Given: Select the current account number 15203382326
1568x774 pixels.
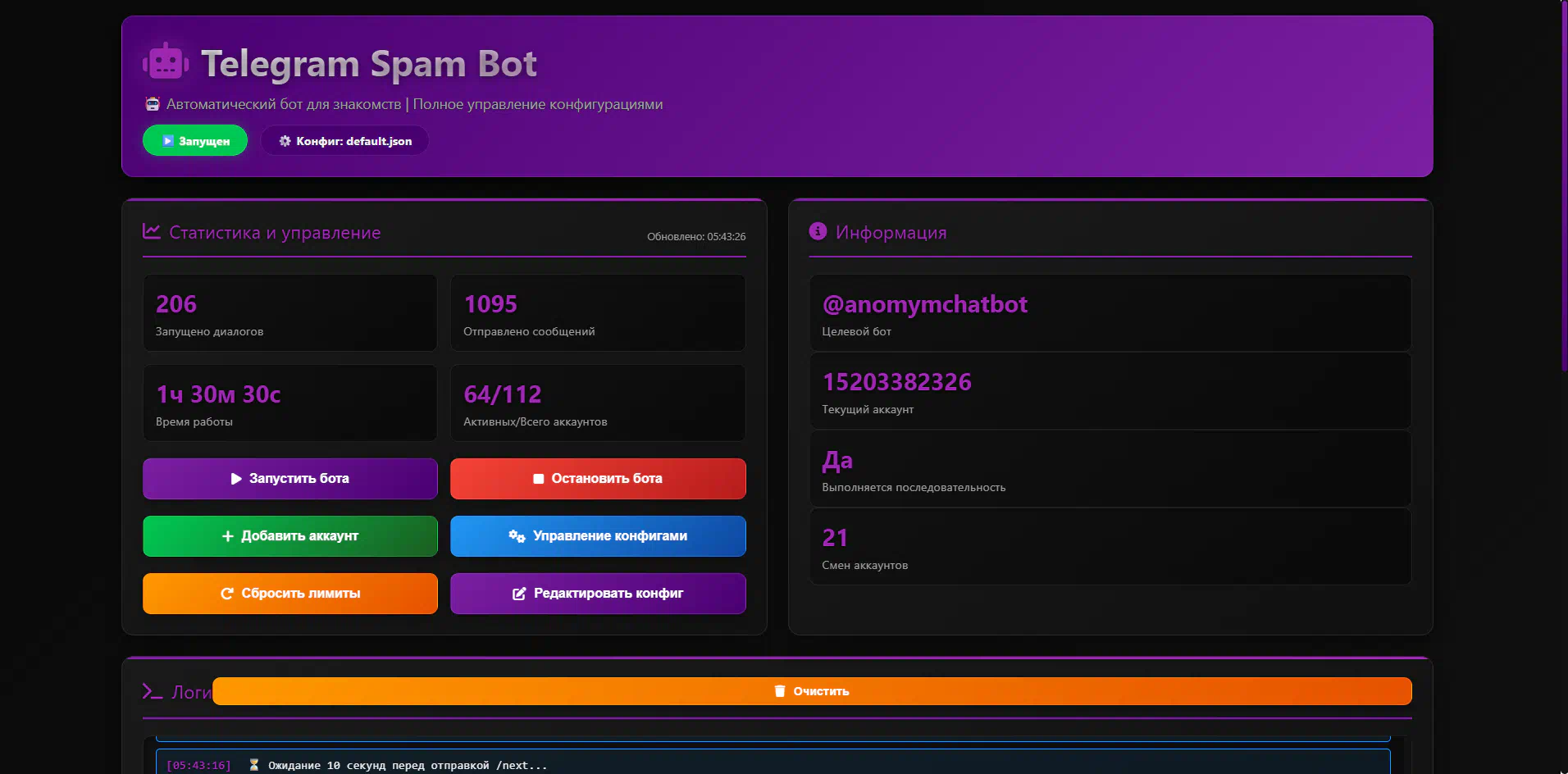Looking at the screenshot, I should pos(896,382).
